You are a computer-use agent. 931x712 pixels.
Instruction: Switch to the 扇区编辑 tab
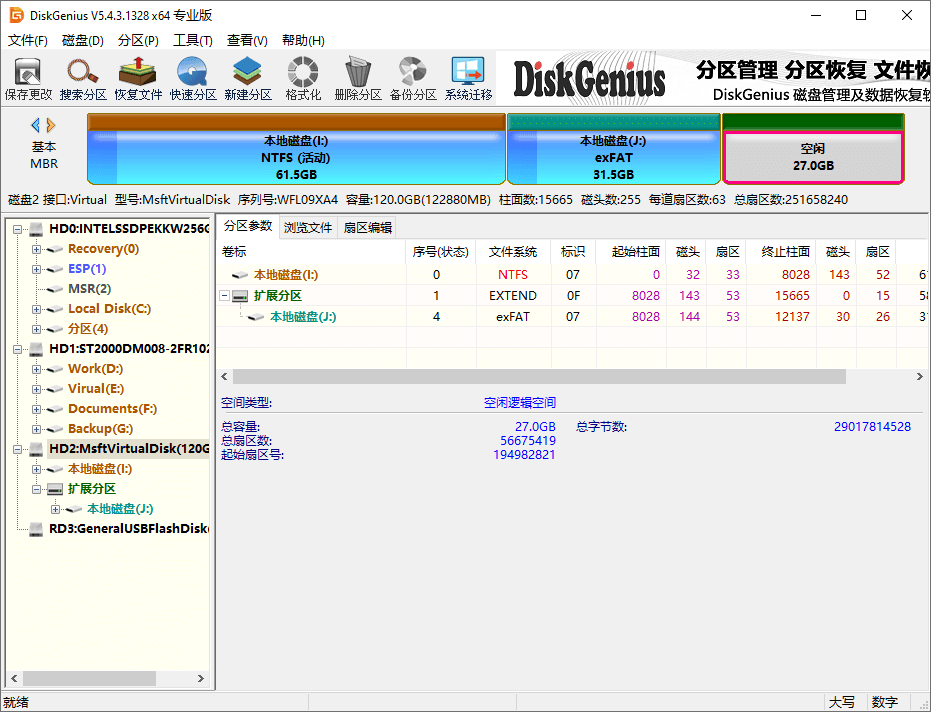point(368,227)
